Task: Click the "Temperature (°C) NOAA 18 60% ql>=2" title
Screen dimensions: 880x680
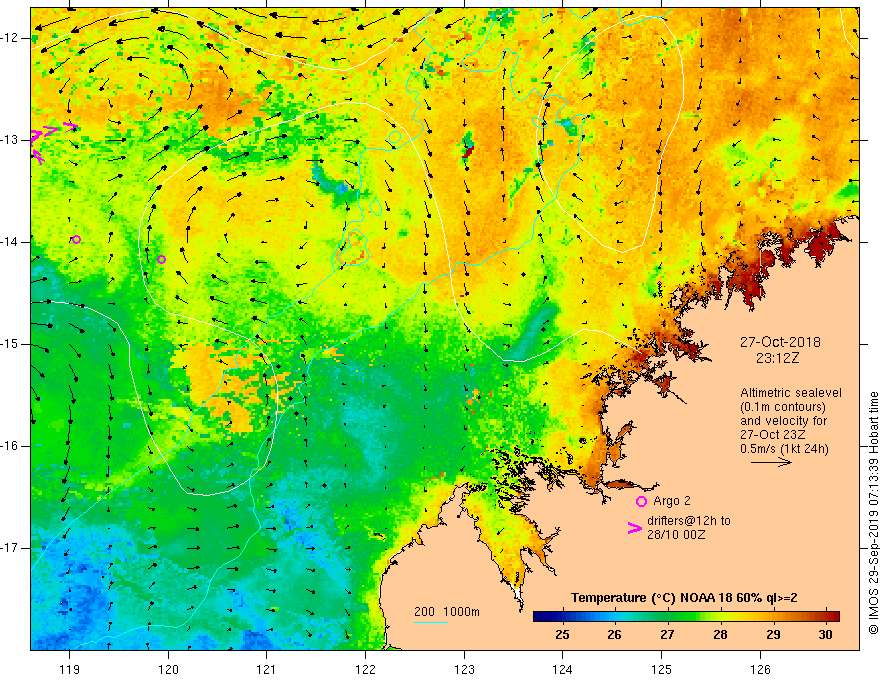Action: click(x=684, y=598)
